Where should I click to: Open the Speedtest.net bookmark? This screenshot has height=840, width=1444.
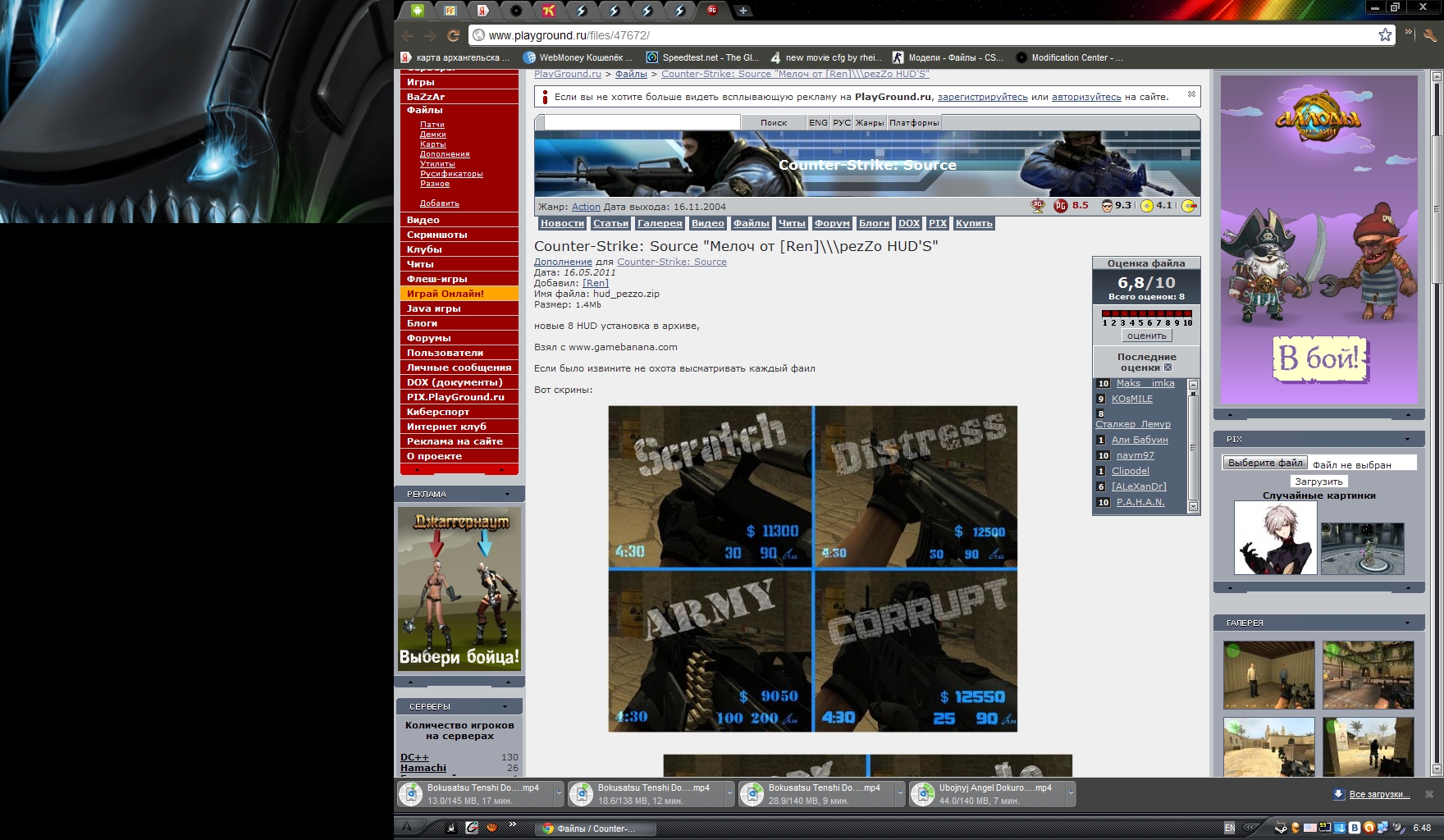pos(702,57)
